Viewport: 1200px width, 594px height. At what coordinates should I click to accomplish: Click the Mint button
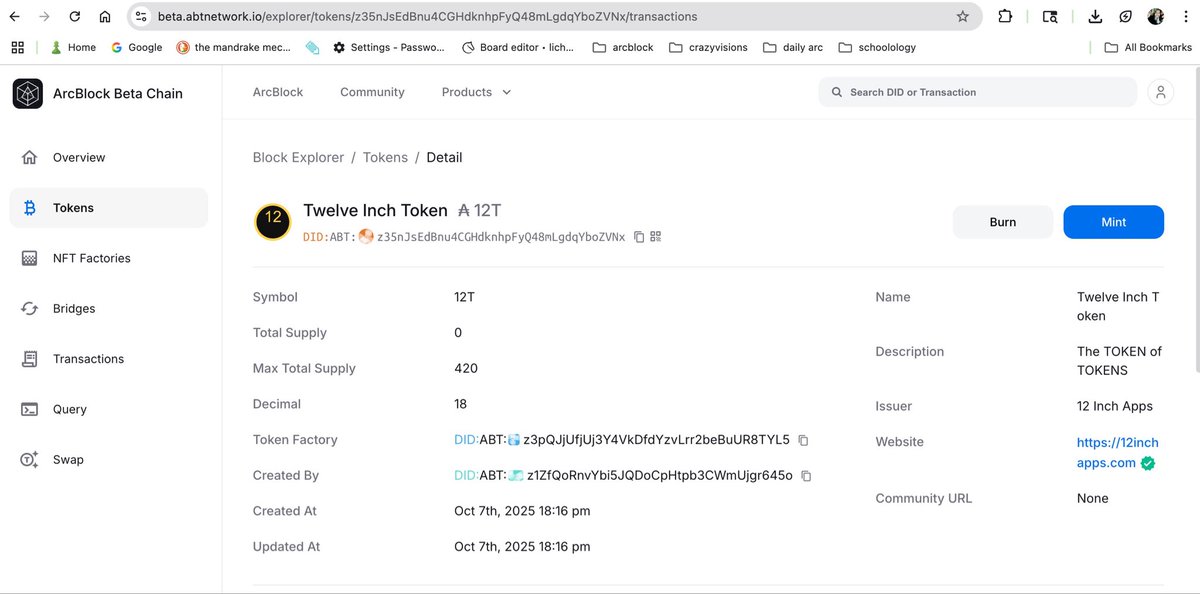click(x=1113, y=222)
